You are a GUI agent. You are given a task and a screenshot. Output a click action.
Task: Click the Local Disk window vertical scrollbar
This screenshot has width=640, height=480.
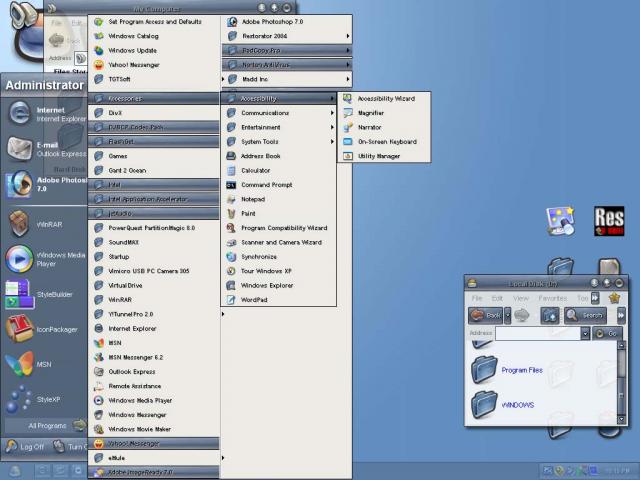pos(622,382)
